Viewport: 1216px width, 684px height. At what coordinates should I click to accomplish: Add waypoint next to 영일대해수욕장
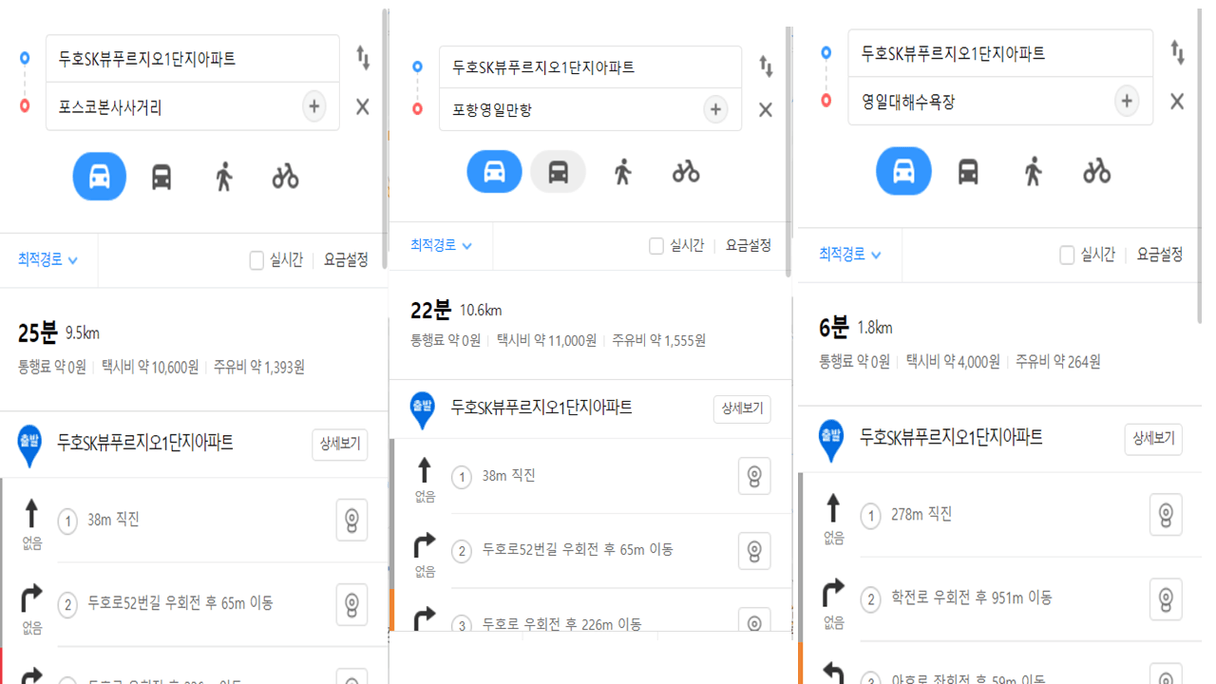pos(1127,101)
